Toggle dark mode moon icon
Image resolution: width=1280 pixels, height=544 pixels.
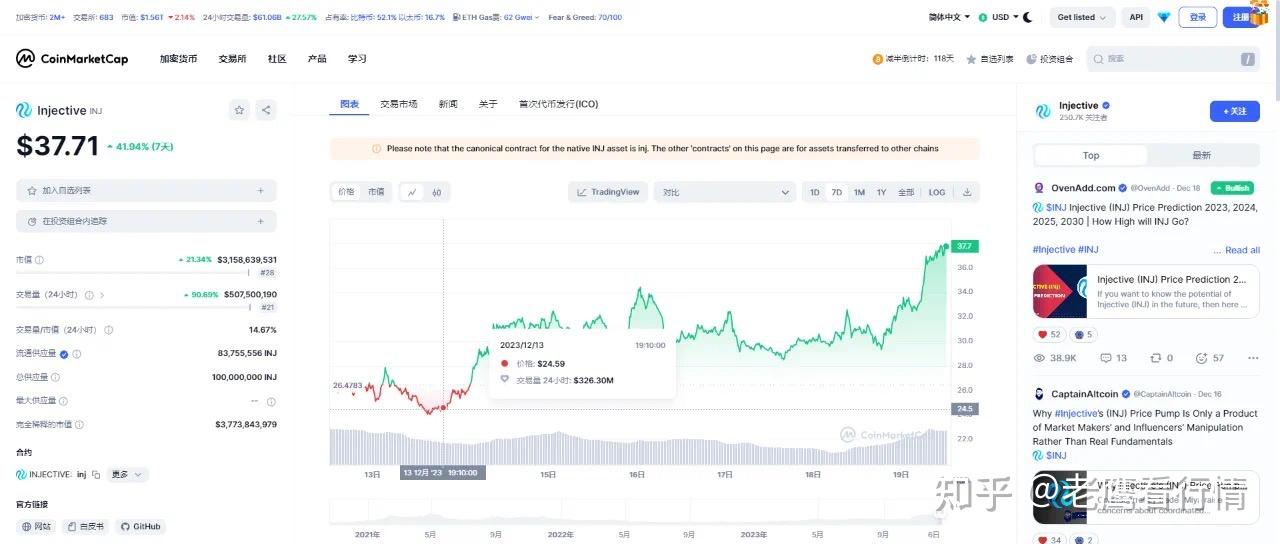(1027, 17)
